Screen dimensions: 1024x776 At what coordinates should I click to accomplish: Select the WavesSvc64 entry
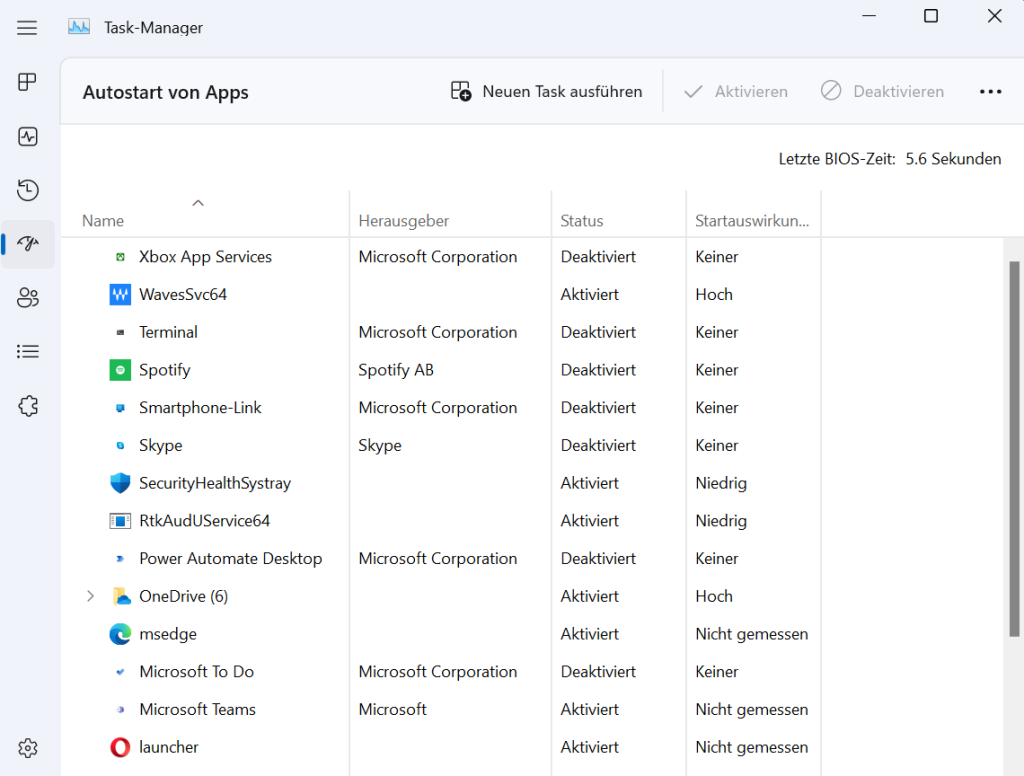click(183, 295)
